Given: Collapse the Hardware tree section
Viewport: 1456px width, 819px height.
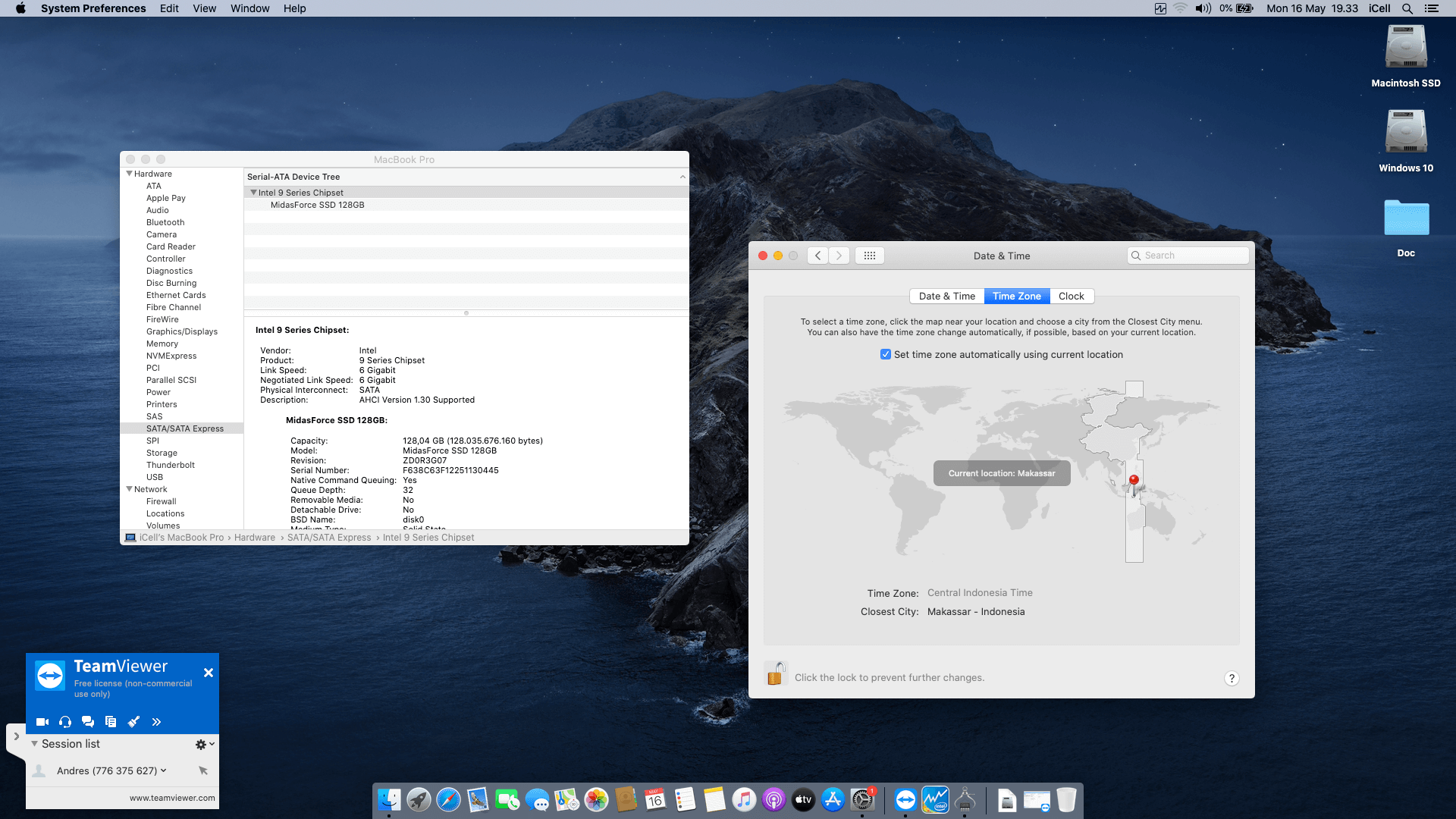Looking at the screenshot, I should coord(130,174).
